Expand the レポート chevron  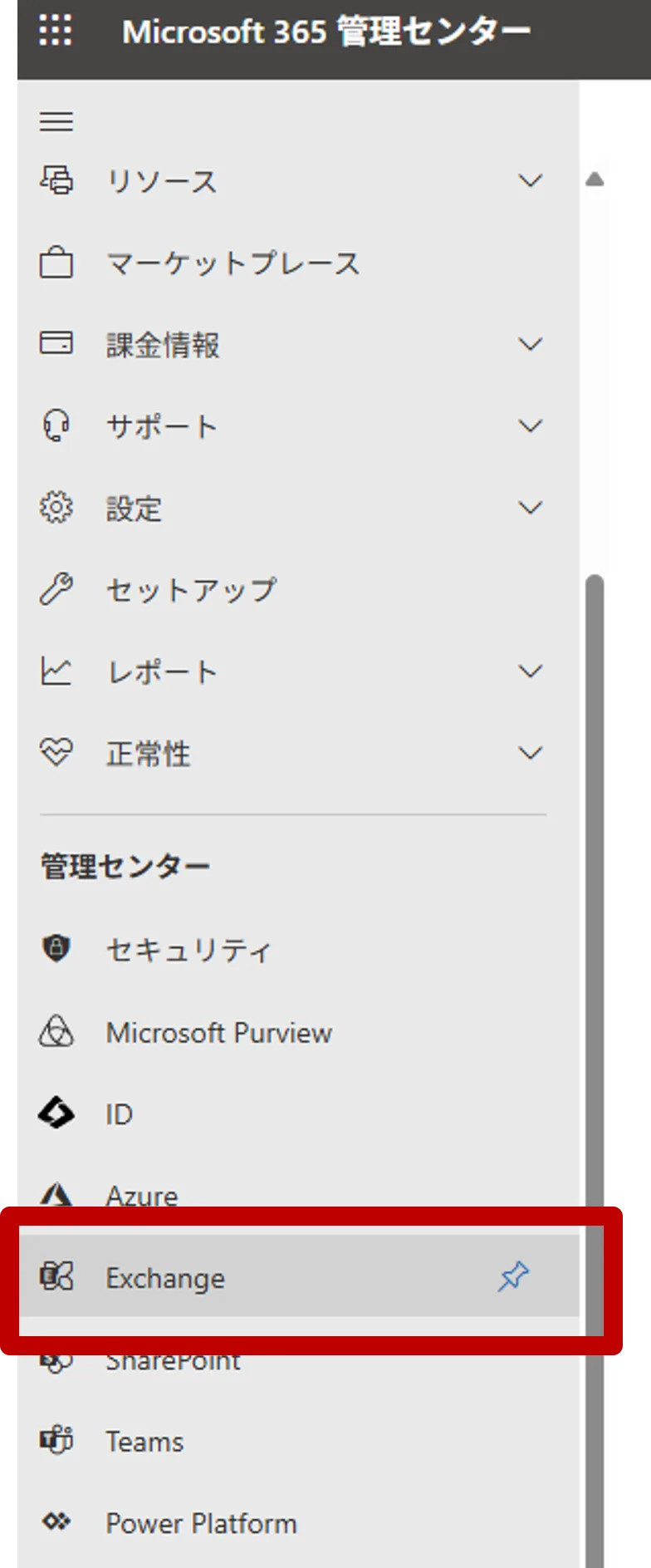pos(530,671)
